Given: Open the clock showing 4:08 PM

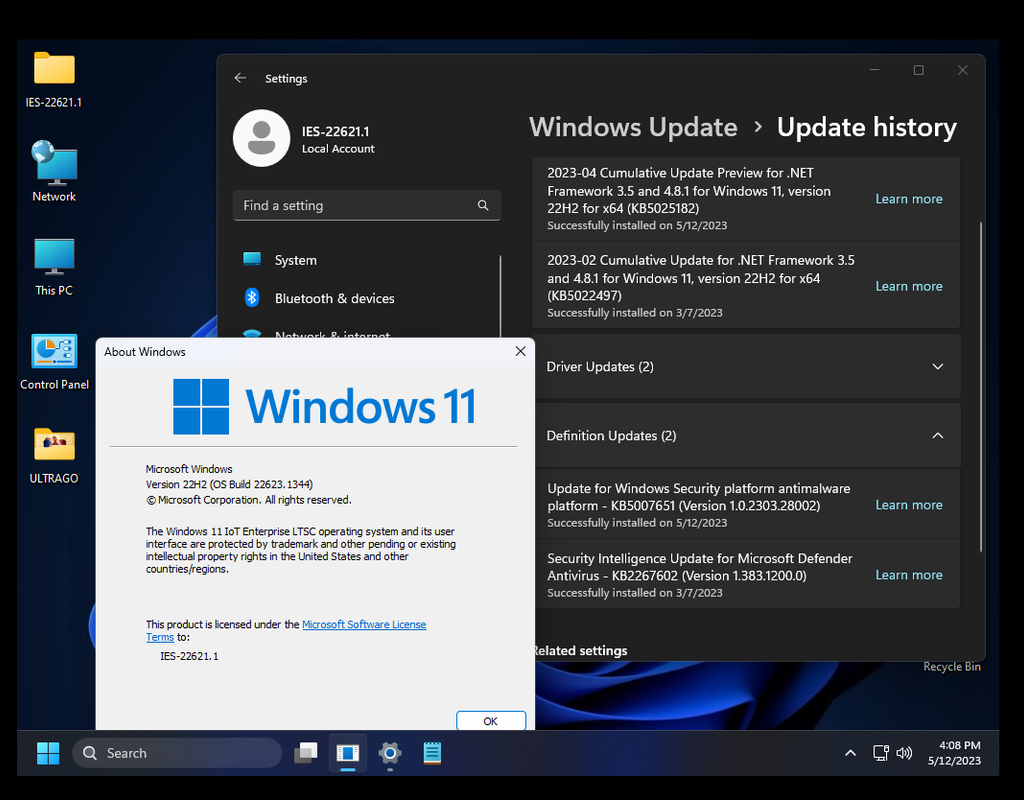Looking at the screenshot, I should pos(954,753).
